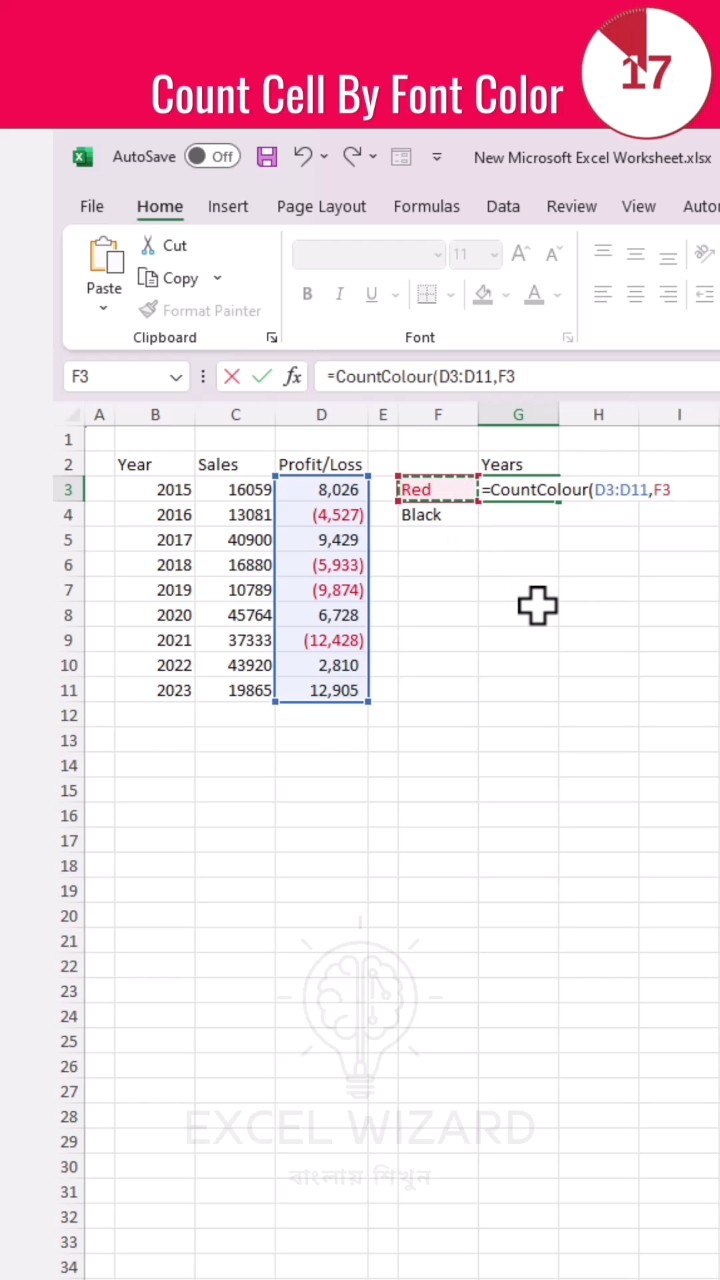
Task: Select row 5 header
Action: [x=68, y=540]
